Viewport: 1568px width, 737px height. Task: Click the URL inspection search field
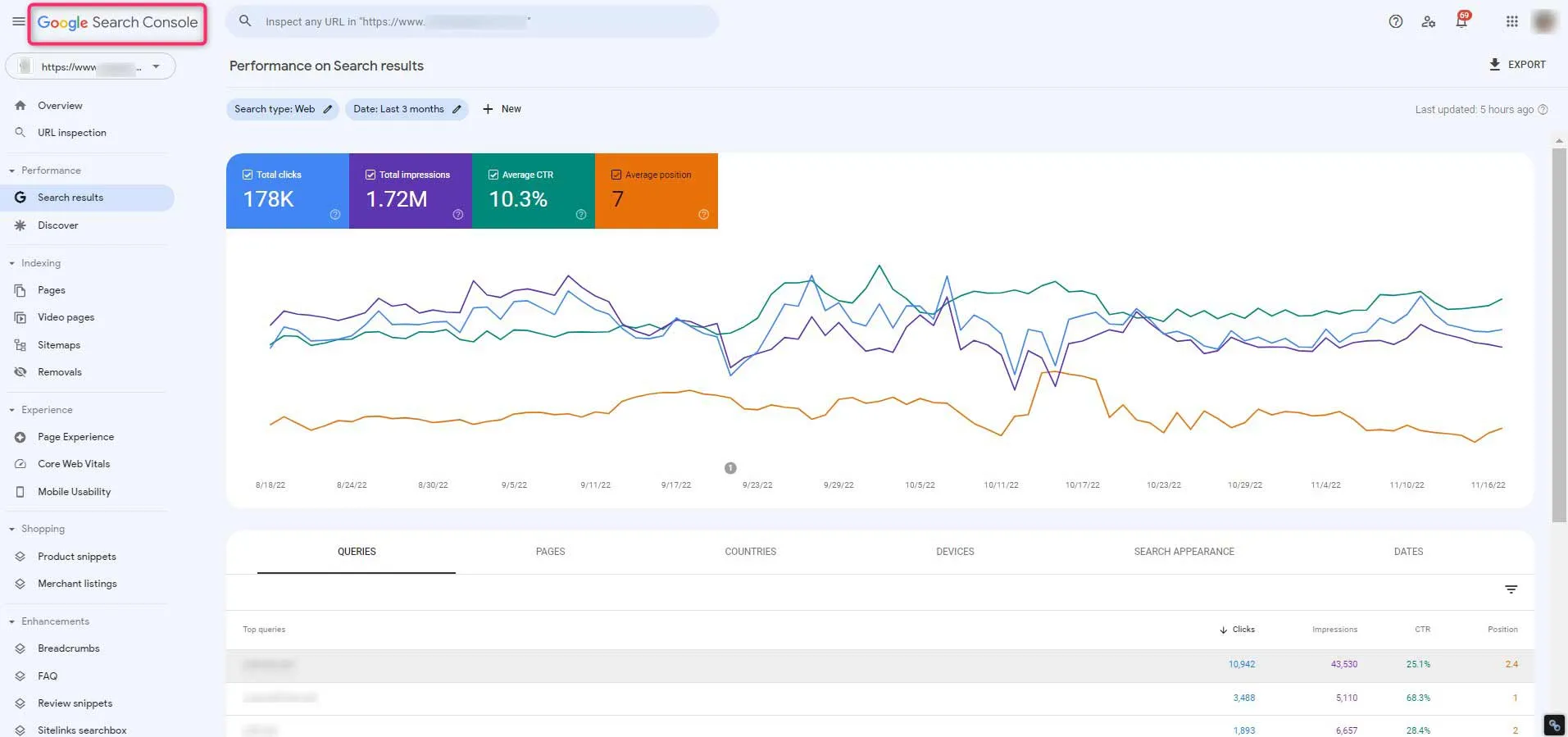[473, 22]
